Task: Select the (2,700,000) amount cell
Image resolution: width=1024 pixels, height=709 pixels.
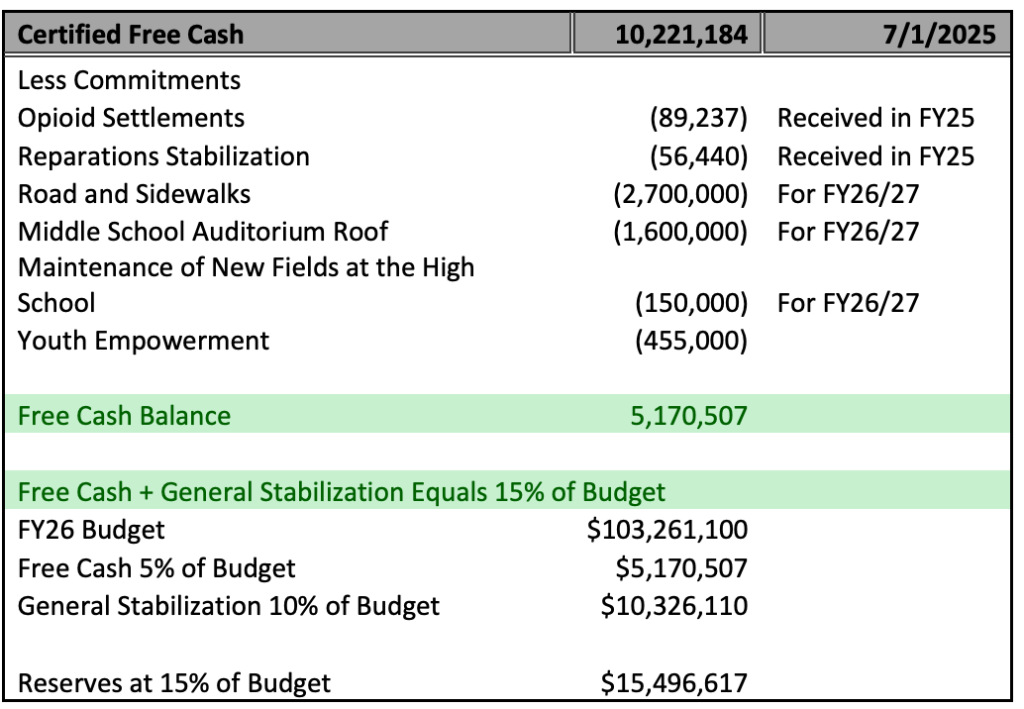Action: pyautogui.click(x=682, y=194)
